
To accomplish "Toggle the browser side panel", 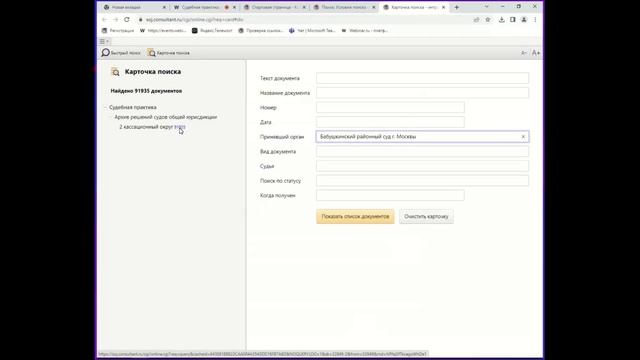I will (513, 20).
